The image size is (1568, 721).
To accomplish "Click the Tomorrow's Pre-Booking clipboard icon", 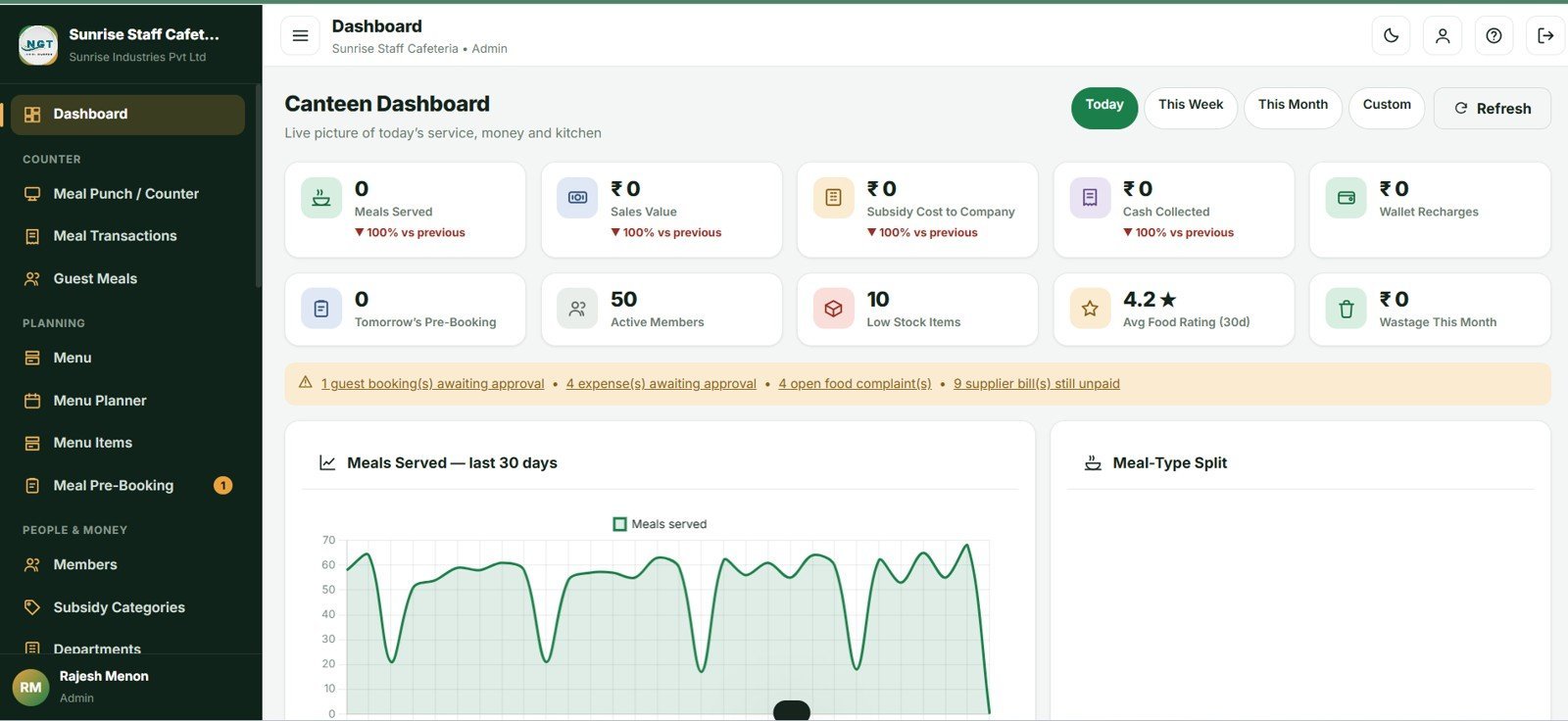I will [321, 309].
